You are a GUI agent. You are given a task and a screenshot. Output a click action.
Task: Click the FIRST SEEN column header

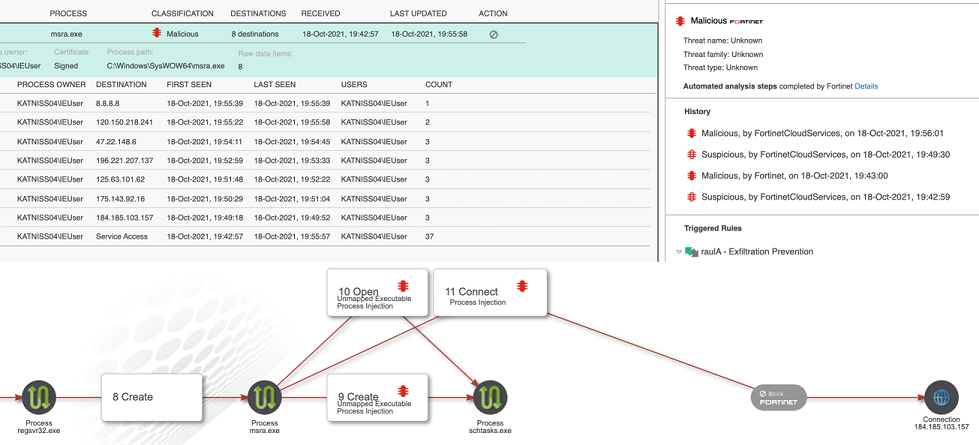coord(189,84)
